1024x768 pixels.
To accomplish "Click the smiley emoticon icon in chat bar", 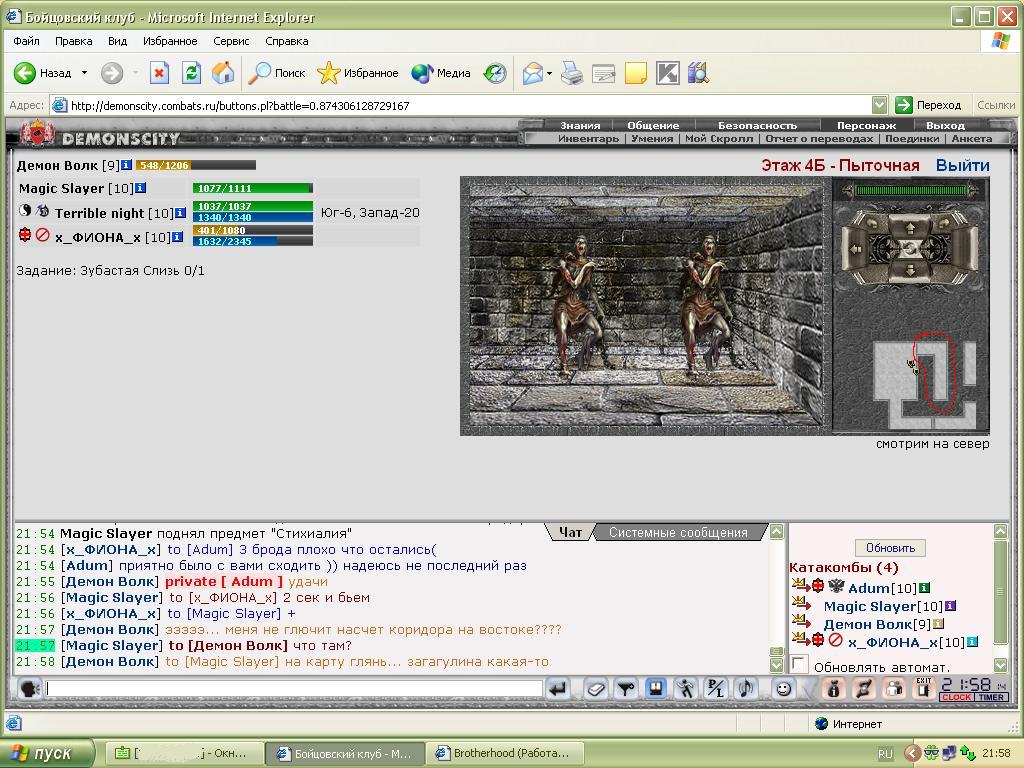I will click(783, 689).
